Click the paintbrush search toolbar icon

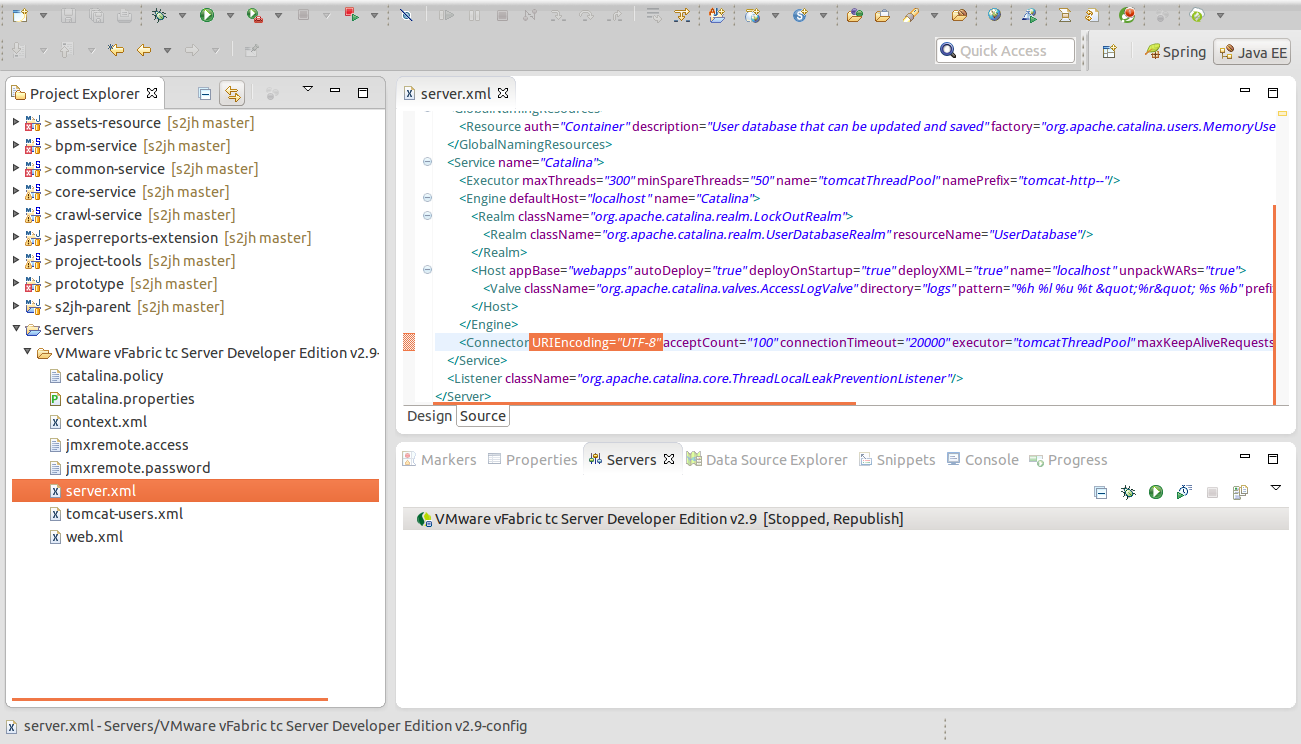pos(911,15)
